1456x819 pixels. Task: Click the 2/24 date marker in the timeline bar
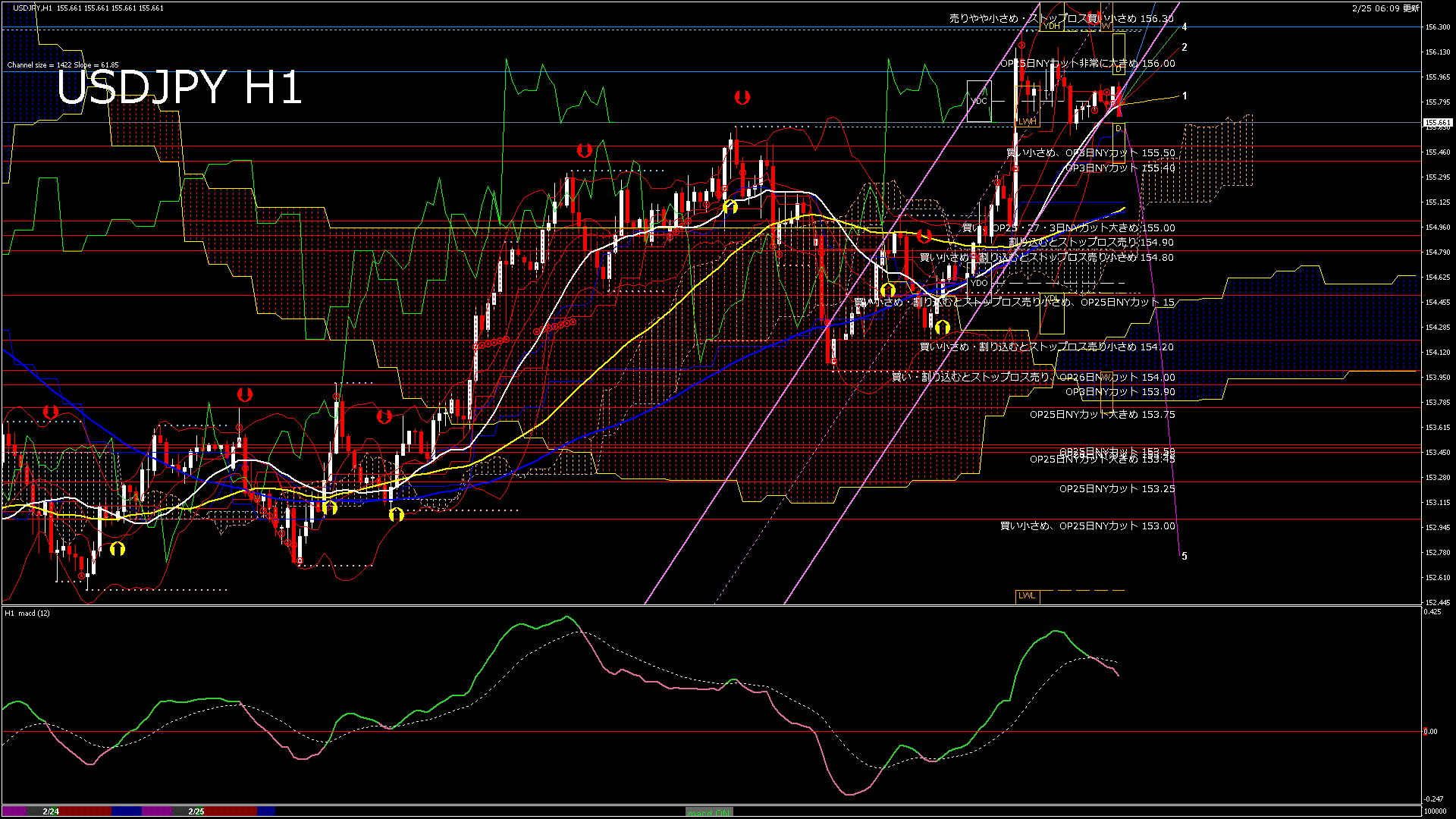[x=49, y=811]
